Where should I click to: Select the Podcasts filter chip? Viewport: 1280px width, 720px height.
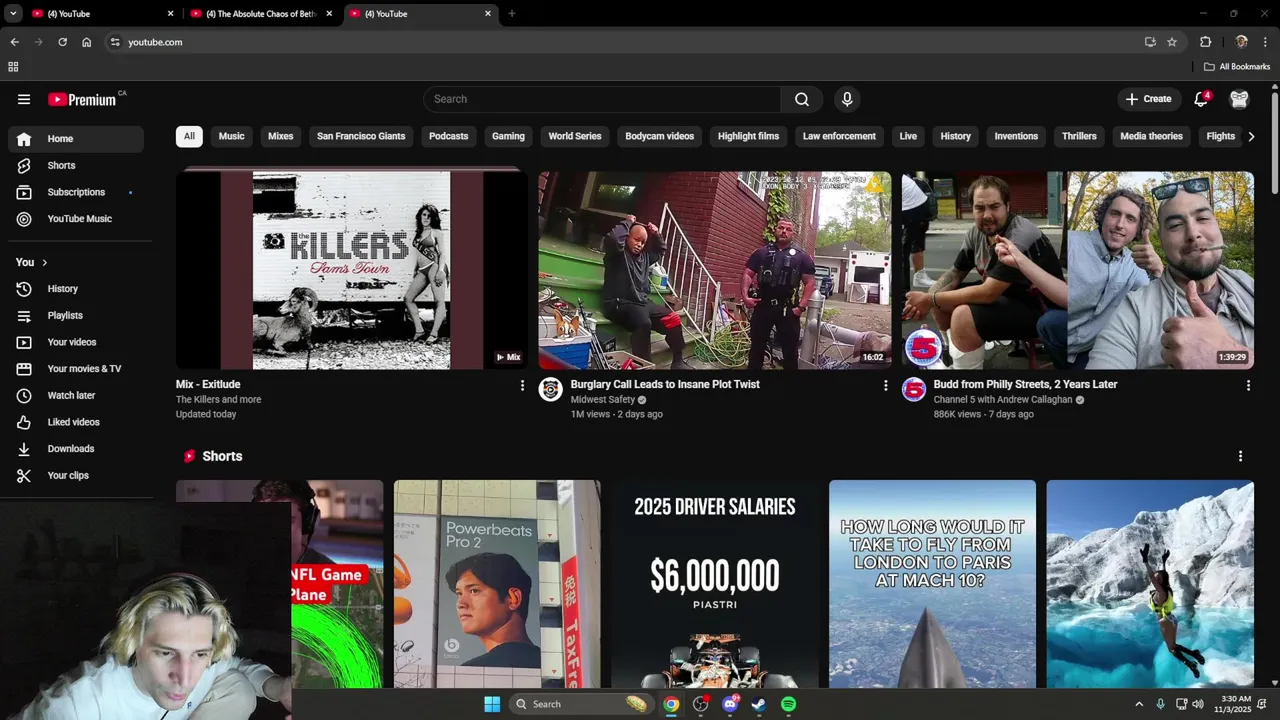448,136
